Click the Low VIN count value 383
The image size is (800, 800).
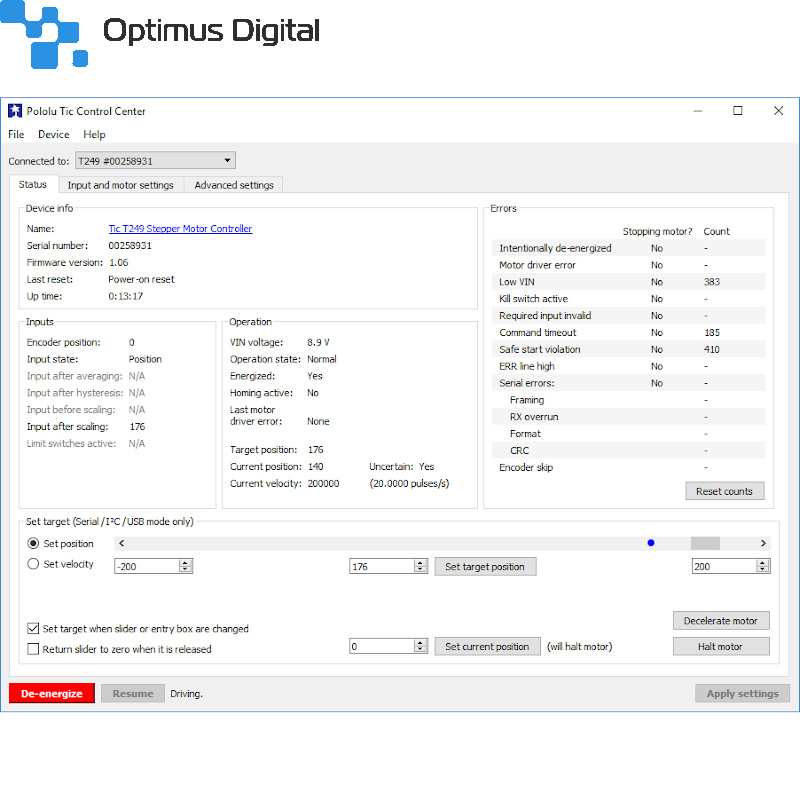coord(712,282)
